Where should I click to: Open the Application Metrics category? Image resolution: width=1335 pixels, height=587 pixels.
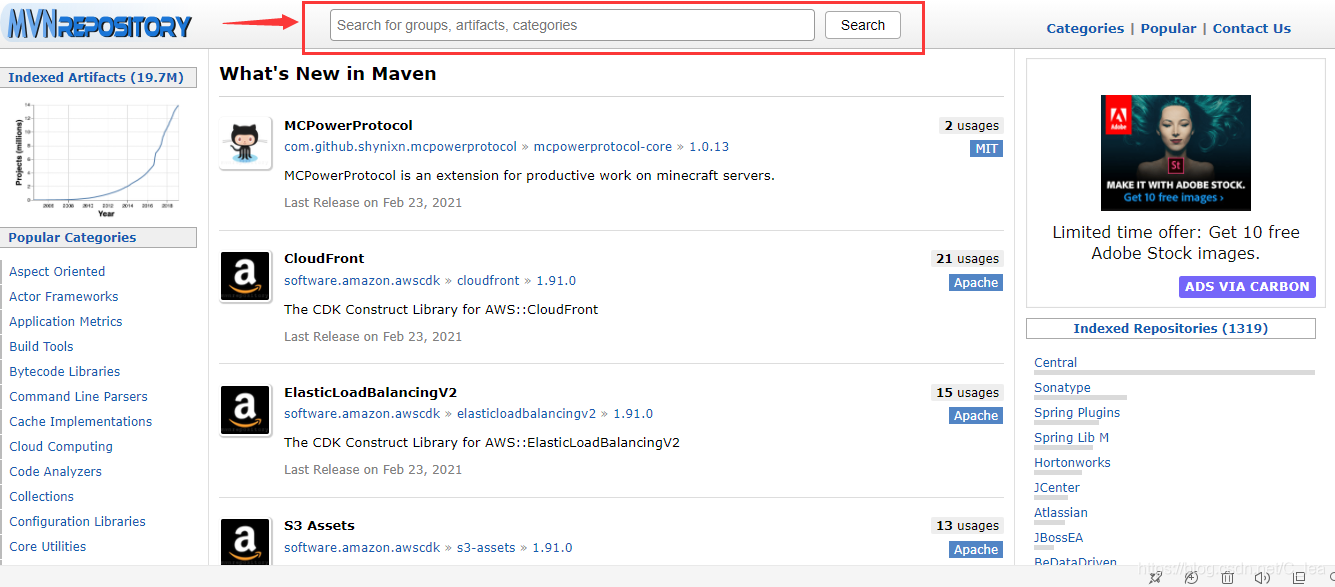coord(66,321)
